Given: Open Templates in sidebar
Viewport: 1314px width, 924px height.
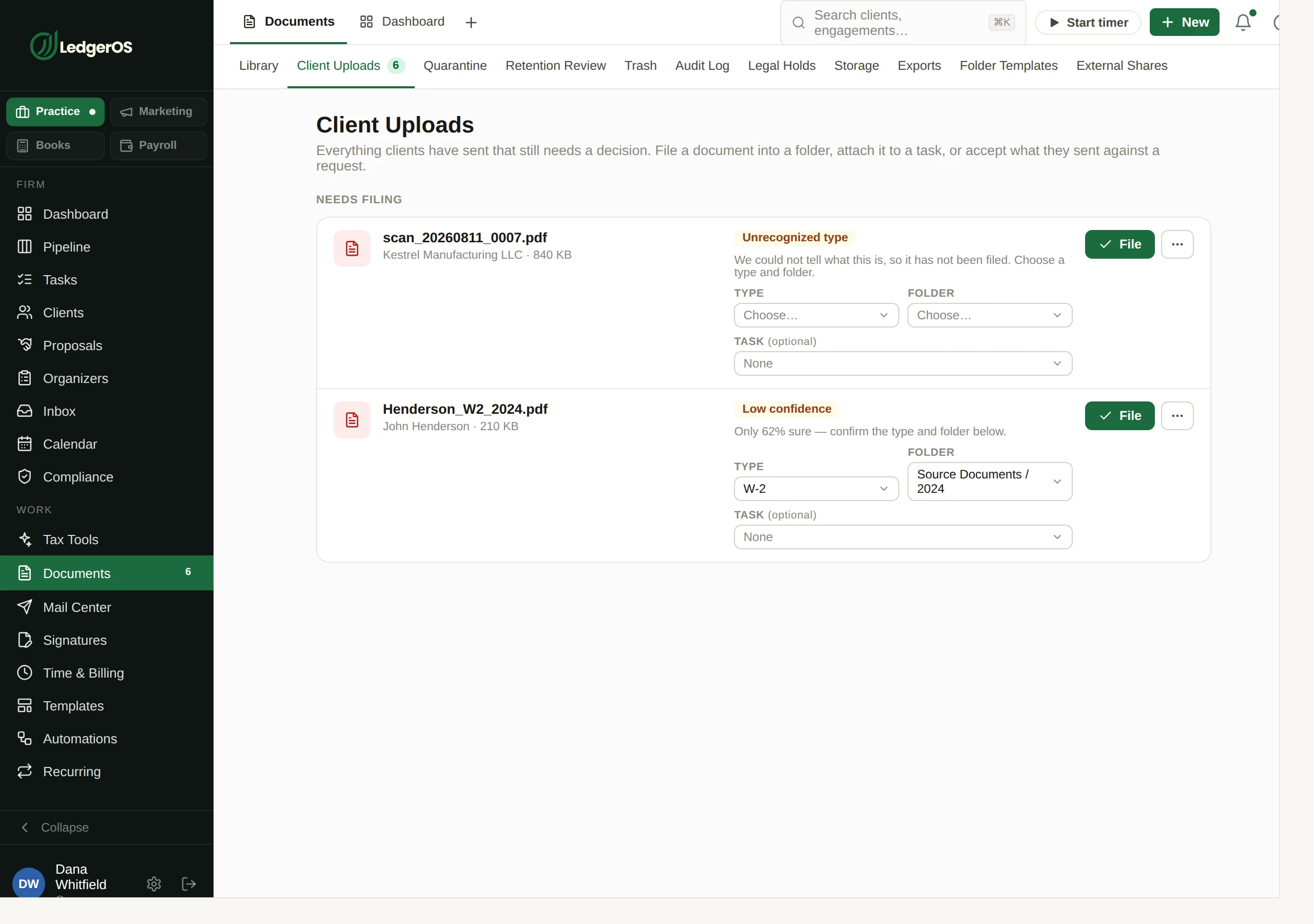Looking at the screenshot, I should point(106,706).
